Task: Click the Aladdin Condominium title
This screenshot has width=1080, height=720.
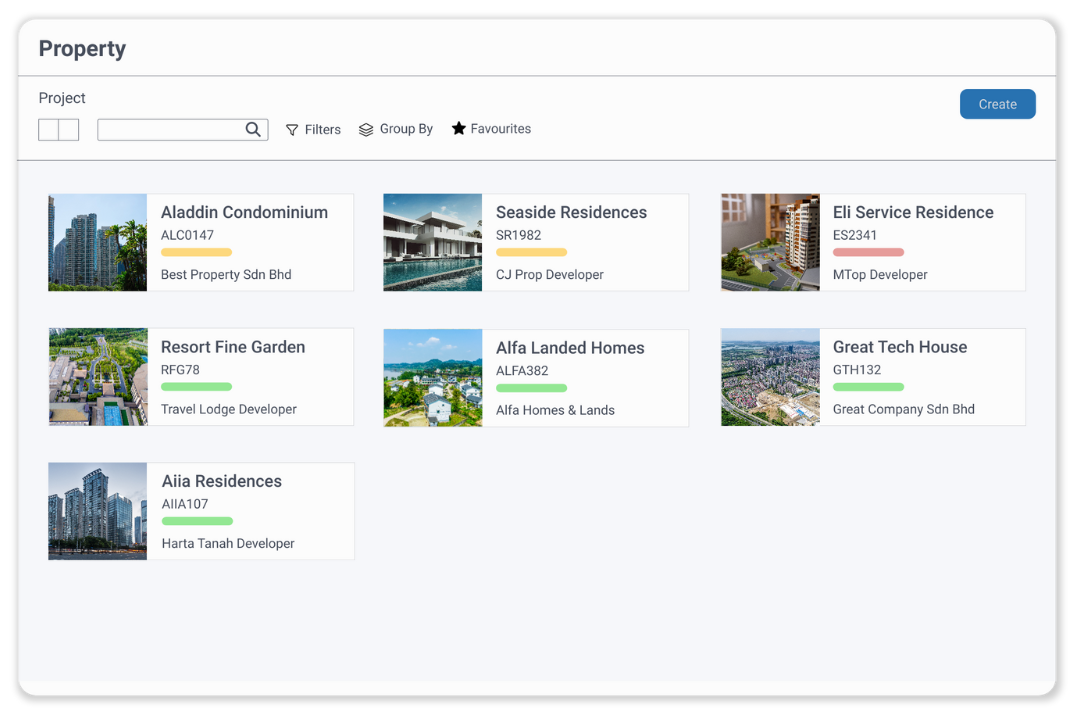Action: pyautogui.click(x=245, y=212)
